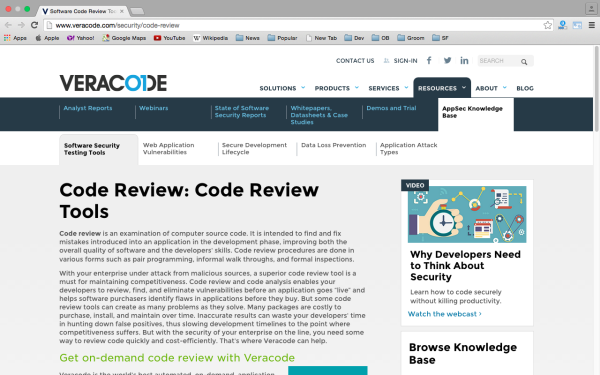Click the Browse Knowledge Base heading
Viewport: 600px width, 375px height.
click(x=463, y=354)
